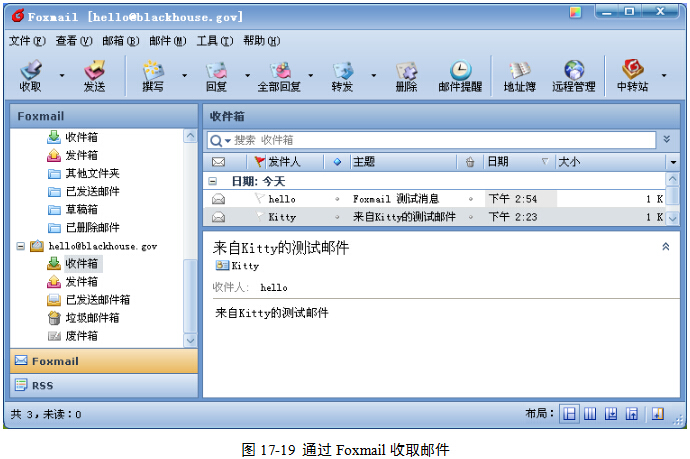Image resolution: width=690 pixels, height=459 pixels.
Task: Select fourth layout icon in status bar
Action: coord(631,414)
